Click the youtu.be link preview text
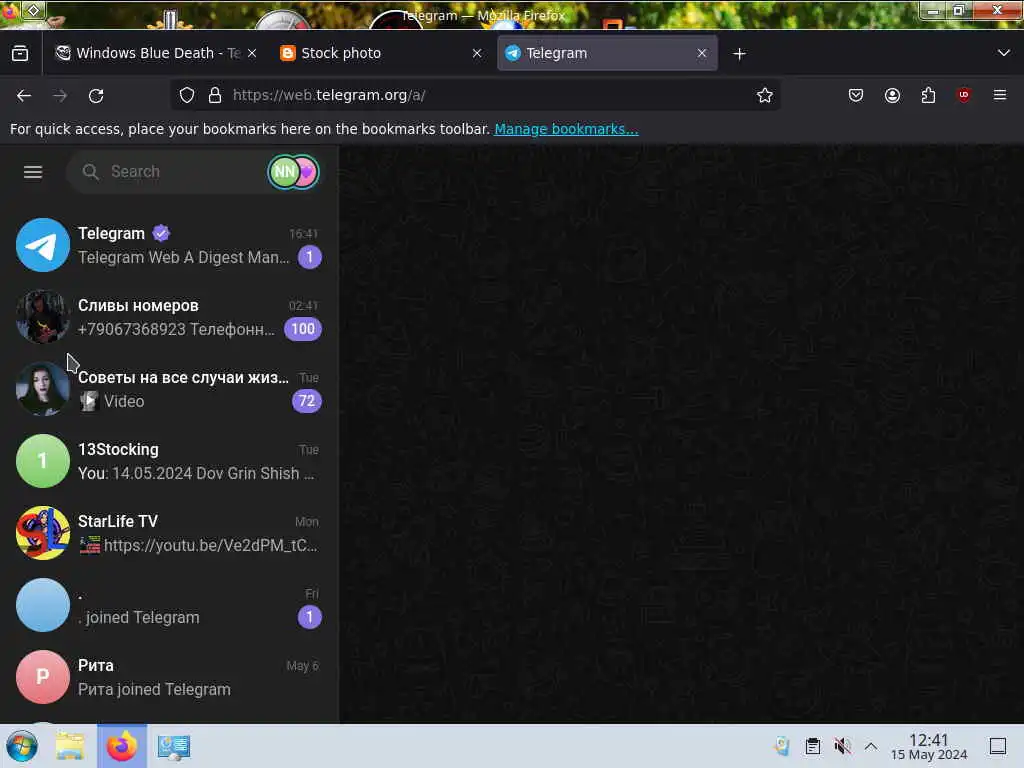 click(x=210, y=545)
